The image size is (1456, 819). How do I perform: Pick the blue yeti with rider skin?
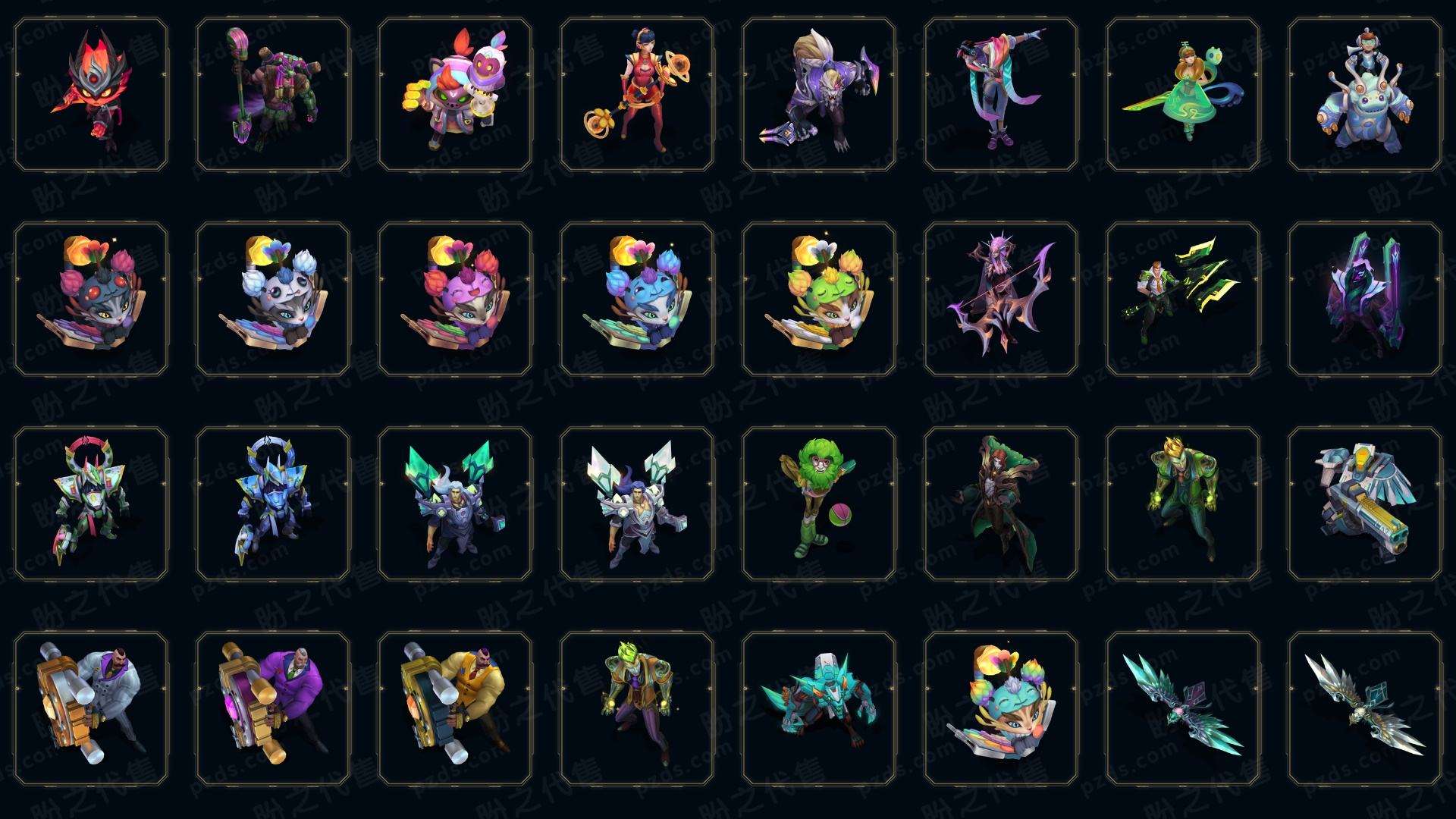coord(1365,95)
